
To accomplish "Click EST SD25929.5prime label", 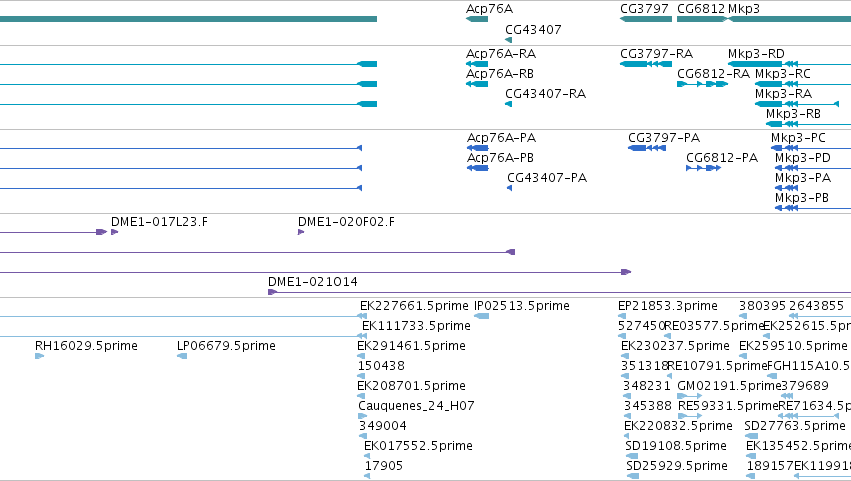I will [x=677, y=467].
